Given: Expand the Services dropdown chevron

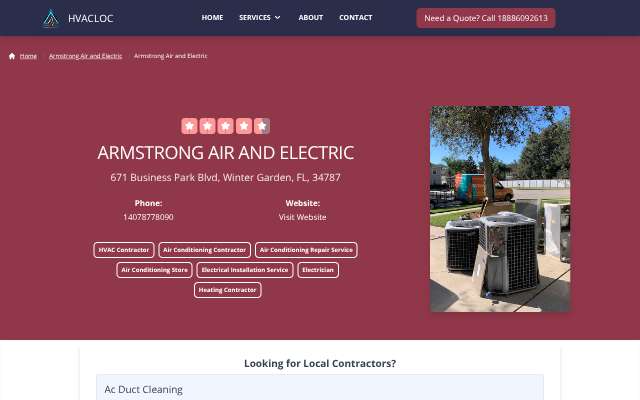Looking at the screenshot, I should pos(278,18).
